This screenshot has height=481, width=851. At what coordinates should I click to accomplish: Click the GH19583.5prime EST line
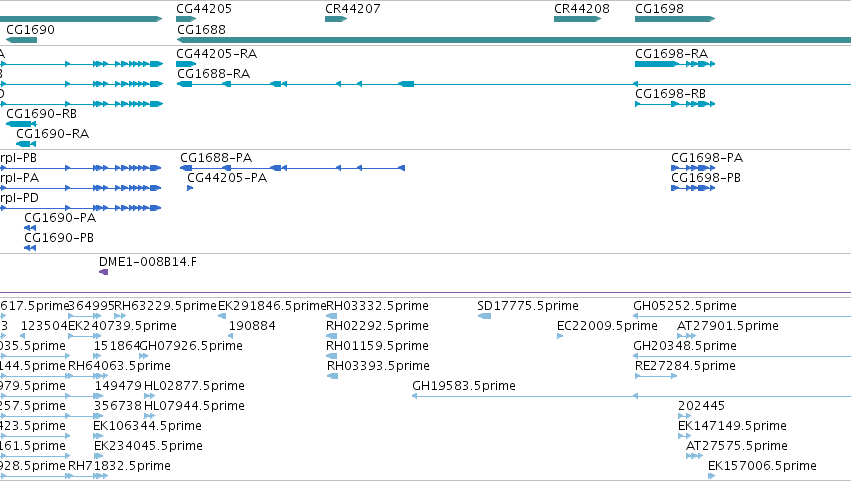pyautogui.click(x=631, y=396)
